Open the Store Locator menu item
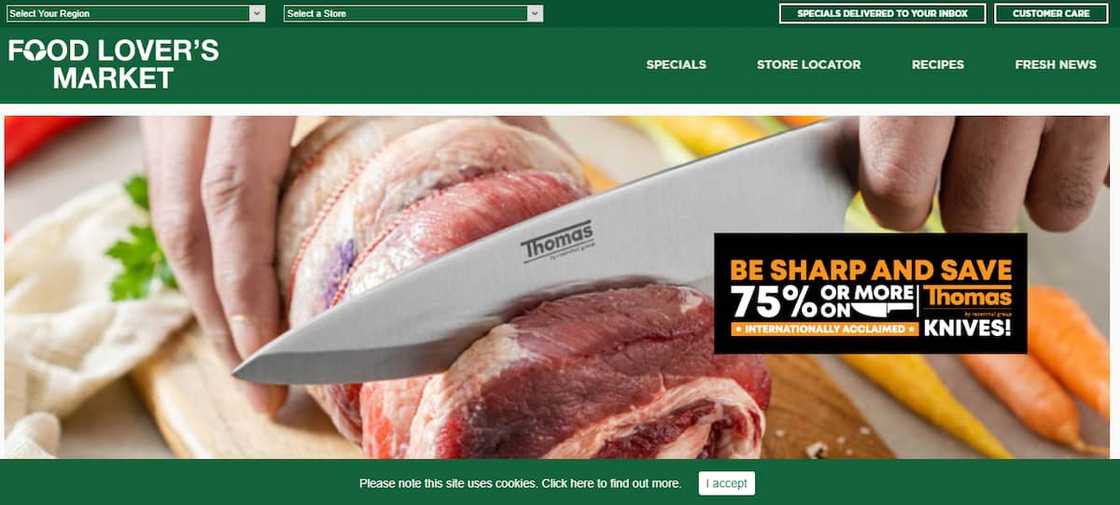The width and height of the screenshot is (1120, 505). pos(809,64)
